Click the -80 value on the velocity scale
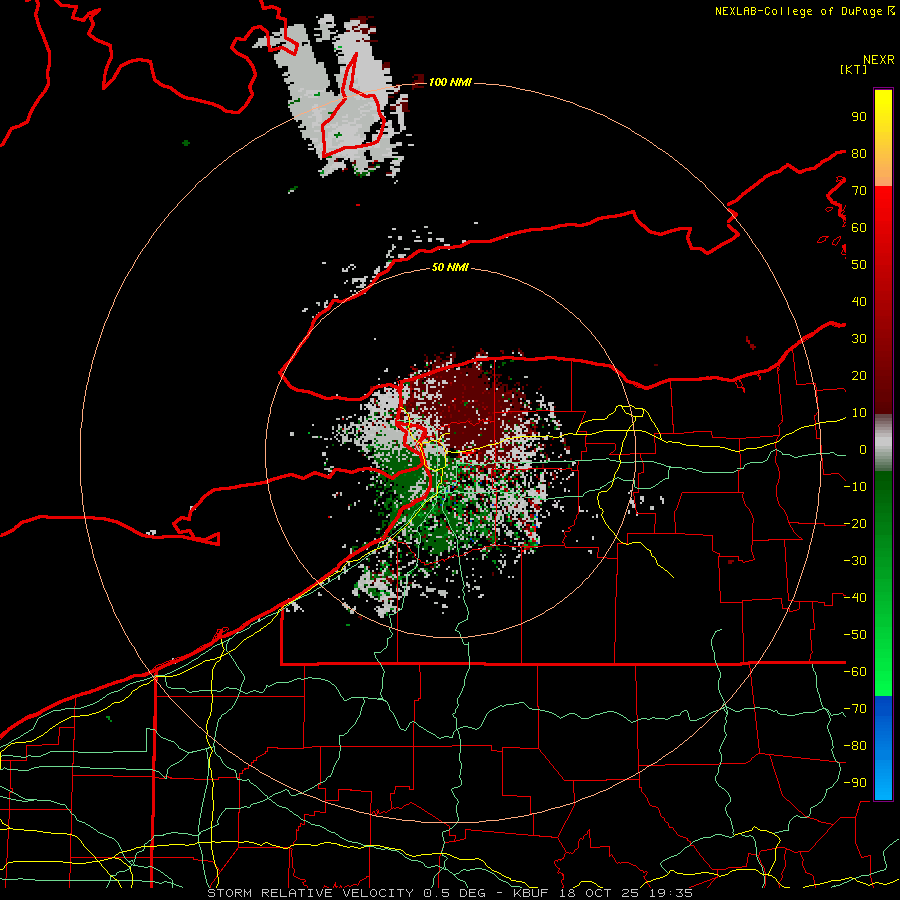Viewport: 900px width, 900px height. point(855,746)
